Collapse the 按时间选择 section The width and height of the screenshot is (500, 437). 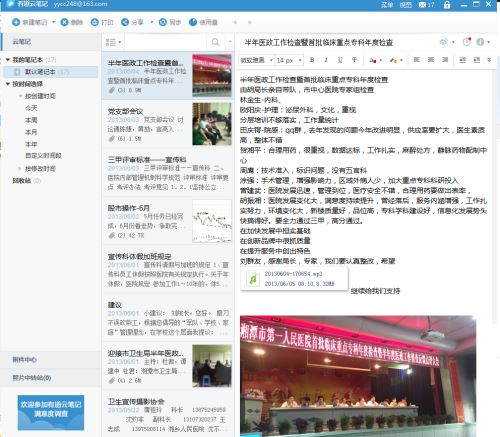point(8,84)
